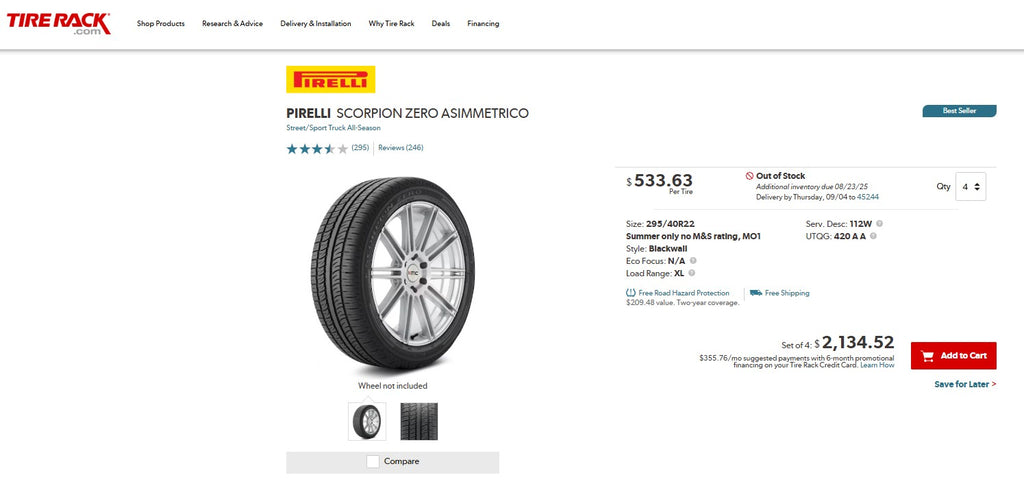This screenshot has height=486, width=1024.
Task: Click the Add to Cart button
Action: point(953,355)
